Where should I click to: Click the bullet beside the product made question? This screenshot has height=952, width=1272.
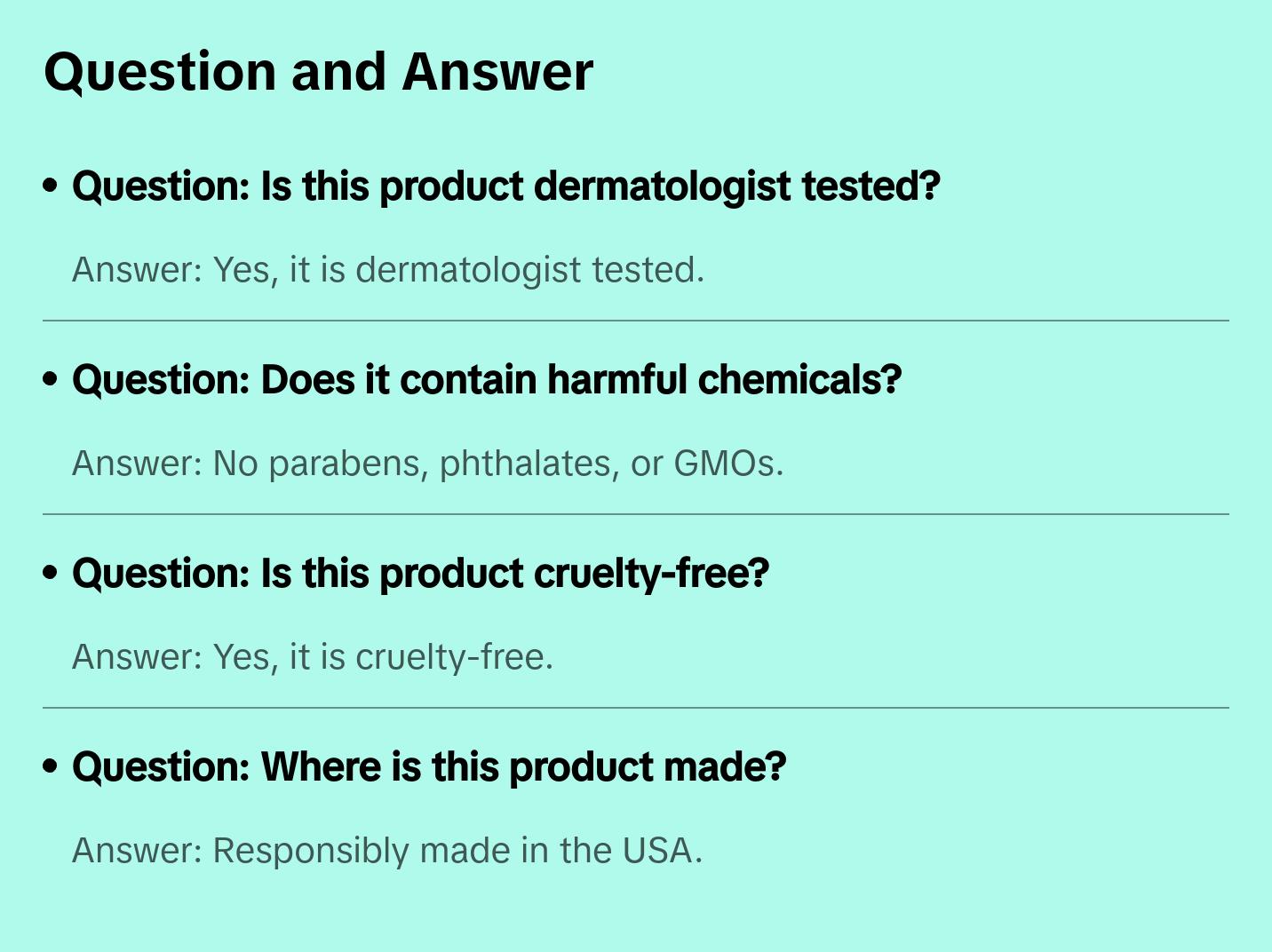pyautogui.click(x=51, y=766)
